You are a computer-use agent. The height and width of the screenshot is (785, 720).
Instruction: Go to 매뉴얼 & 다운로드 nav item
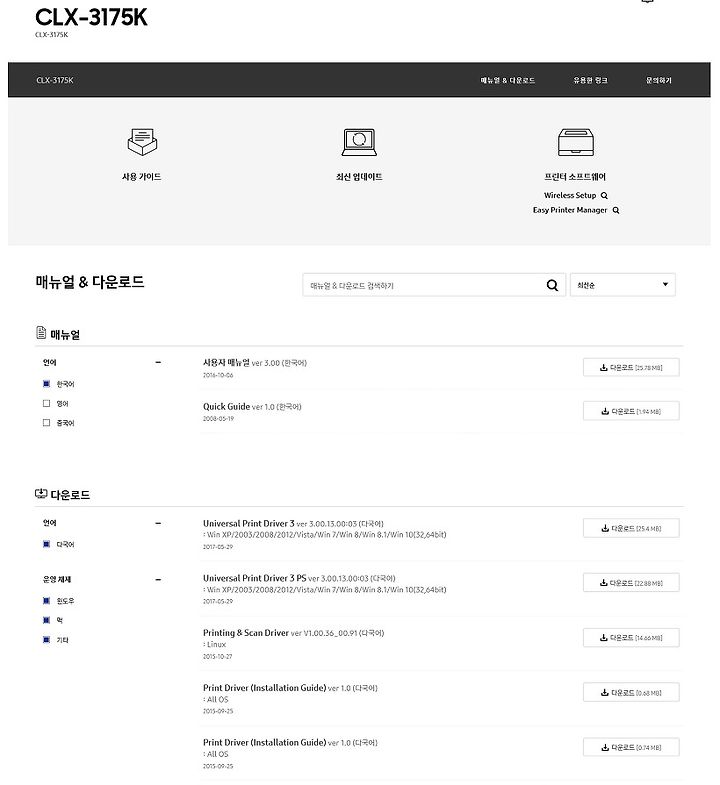point(508,80)
